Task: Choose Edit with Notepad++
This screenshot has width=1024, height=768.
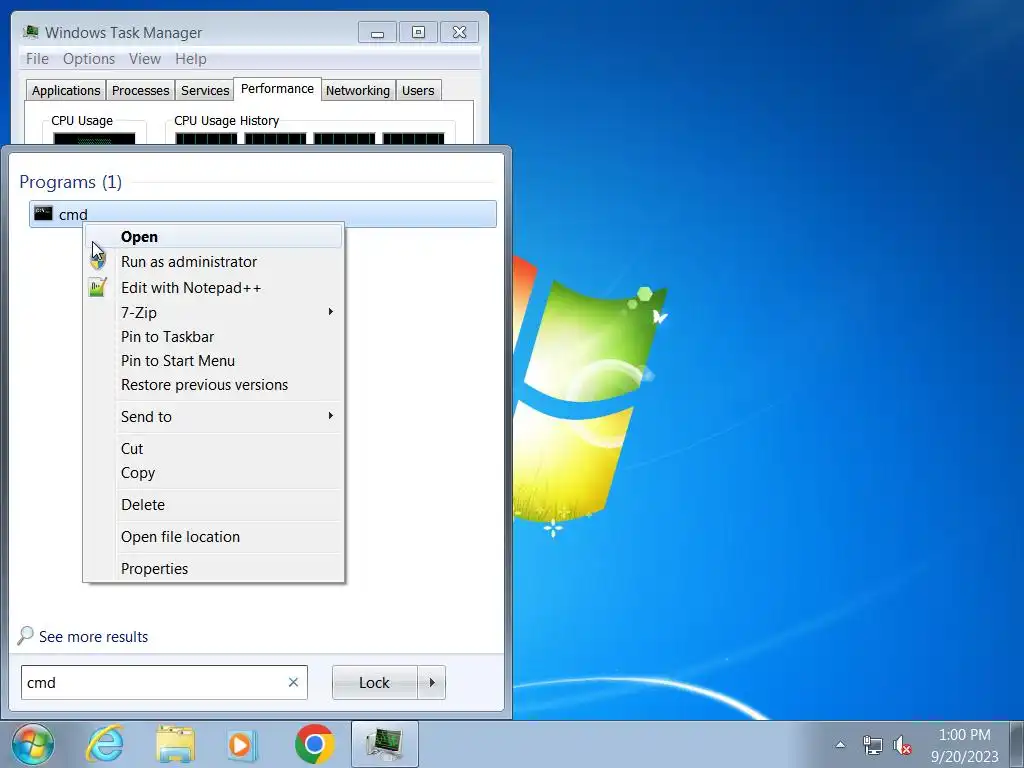Action: [214, 287]
